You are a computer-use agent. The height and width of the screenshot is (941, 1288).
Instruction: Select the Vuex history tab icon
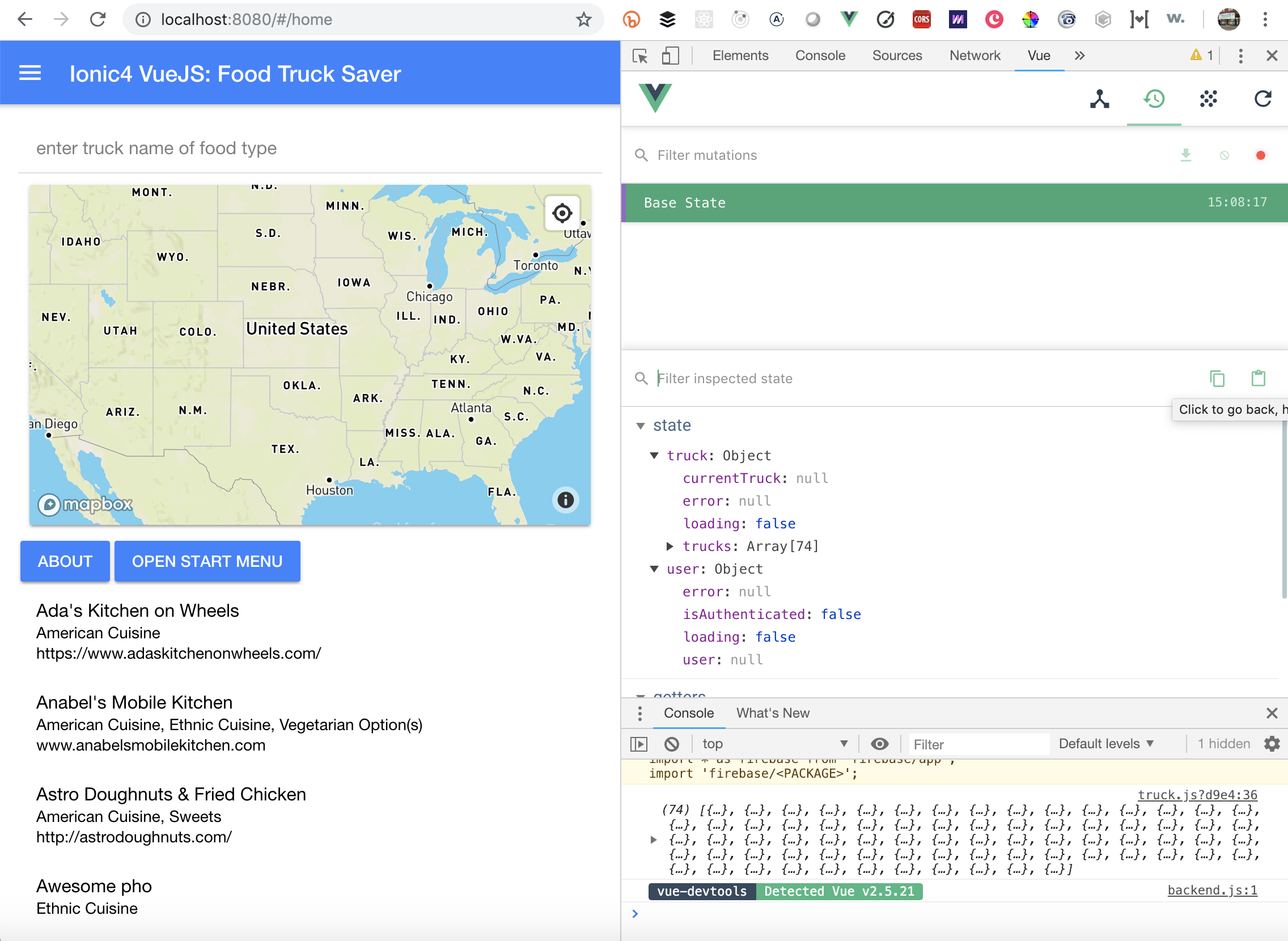[1154, 99]
